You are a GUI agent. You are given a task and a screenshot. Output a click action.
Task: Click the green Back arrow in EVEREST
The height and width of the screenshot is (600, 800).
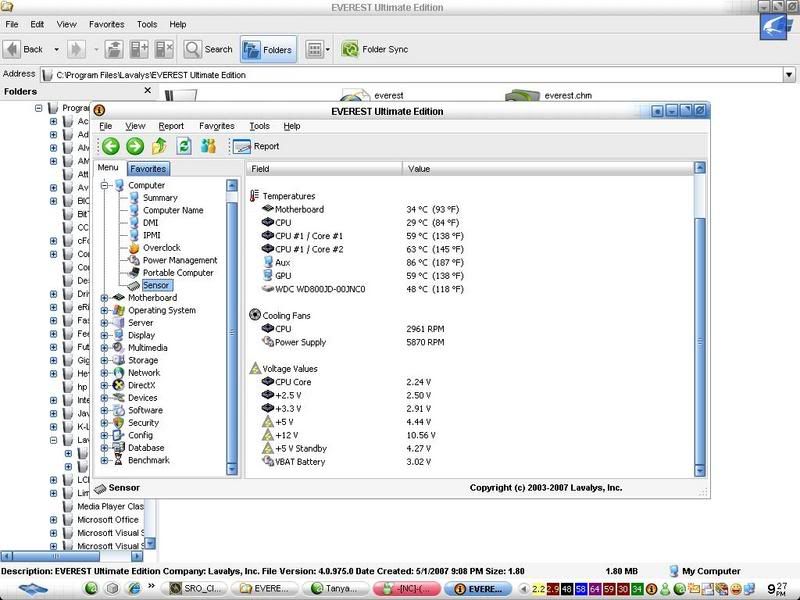(110, 146)
